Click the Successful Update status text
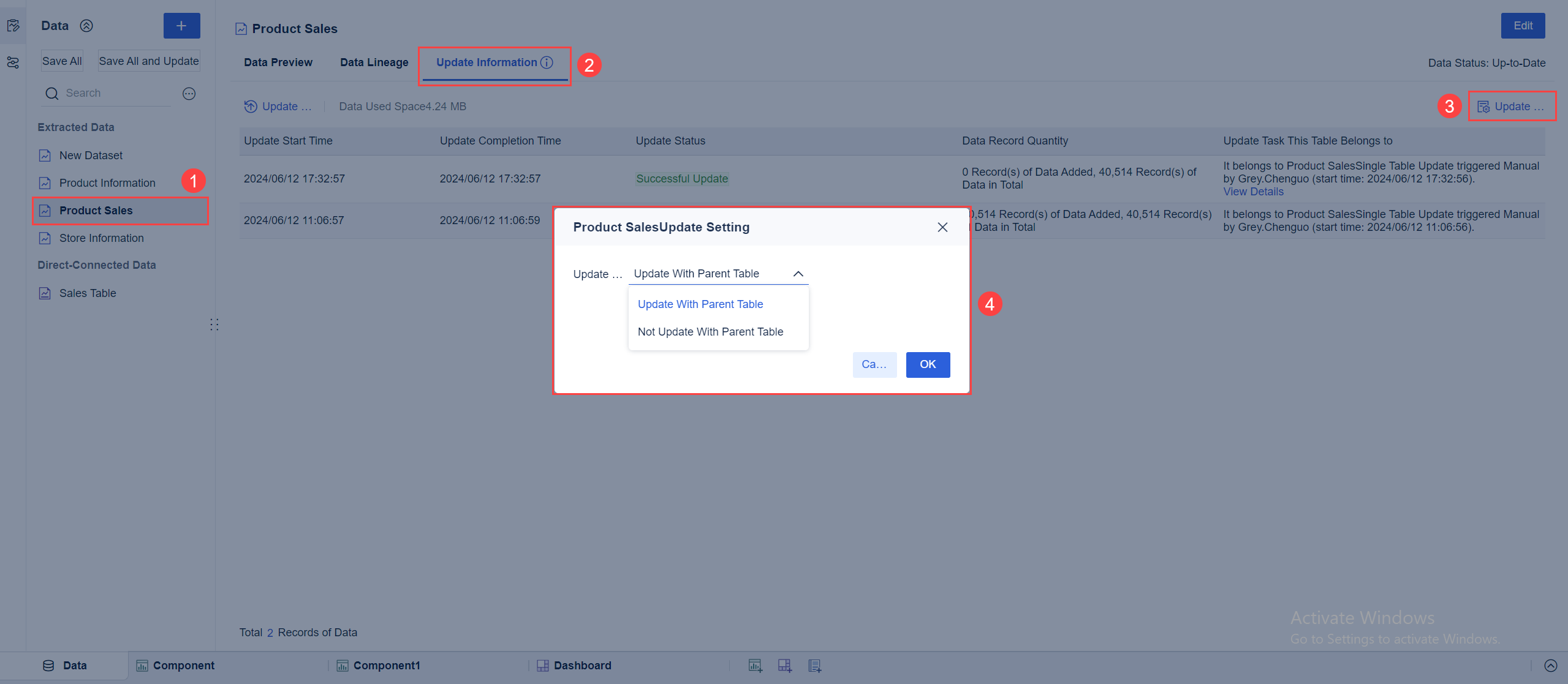 coord(682,179)
